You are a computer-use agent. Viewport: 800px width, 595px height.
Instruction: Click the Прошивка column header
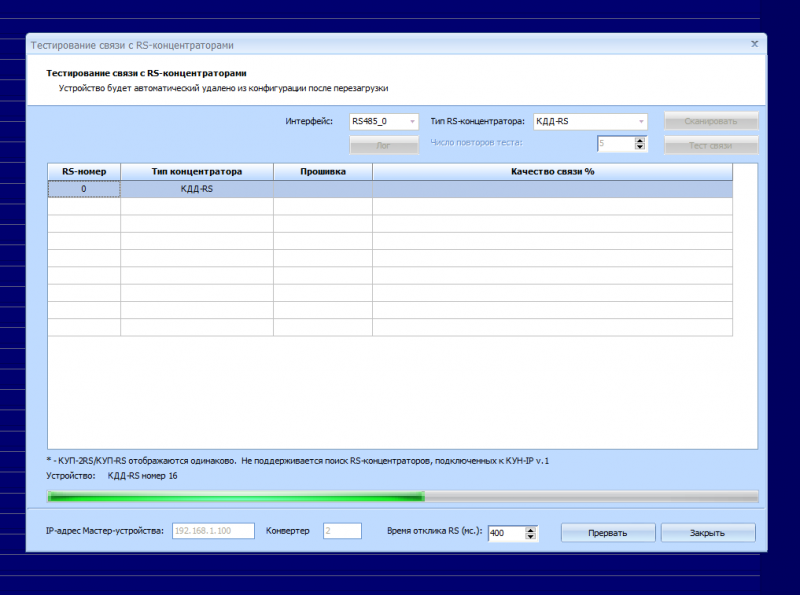tap(322, 171)
